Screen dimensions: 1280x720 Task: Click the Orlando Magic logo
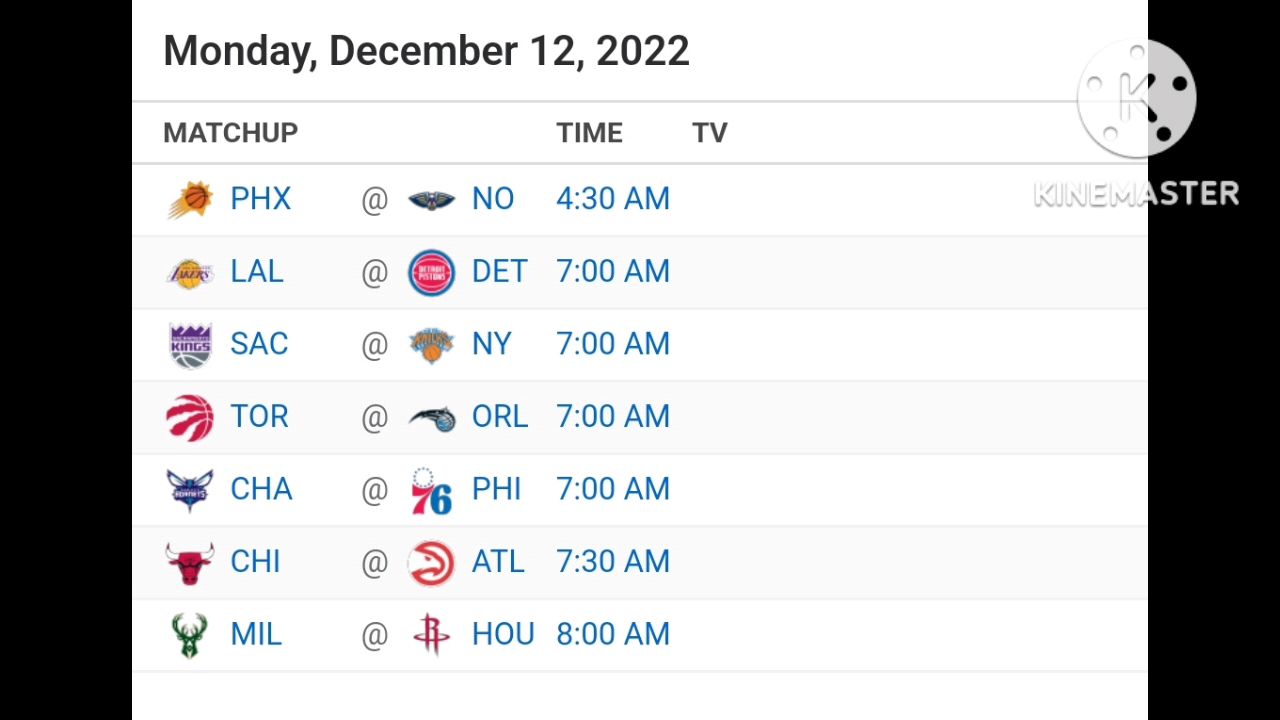pyautogui.click(x=432, y=418)
